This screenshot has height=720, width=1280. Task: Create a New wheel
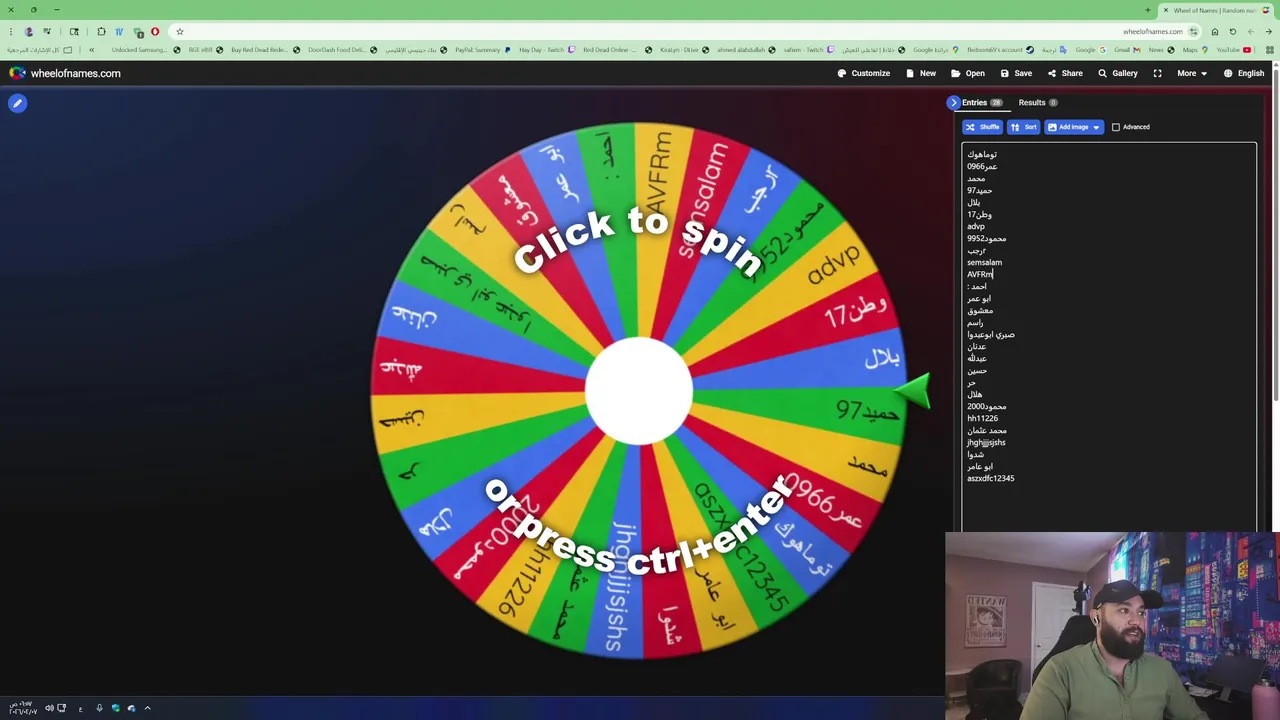[x=921, y=73]
